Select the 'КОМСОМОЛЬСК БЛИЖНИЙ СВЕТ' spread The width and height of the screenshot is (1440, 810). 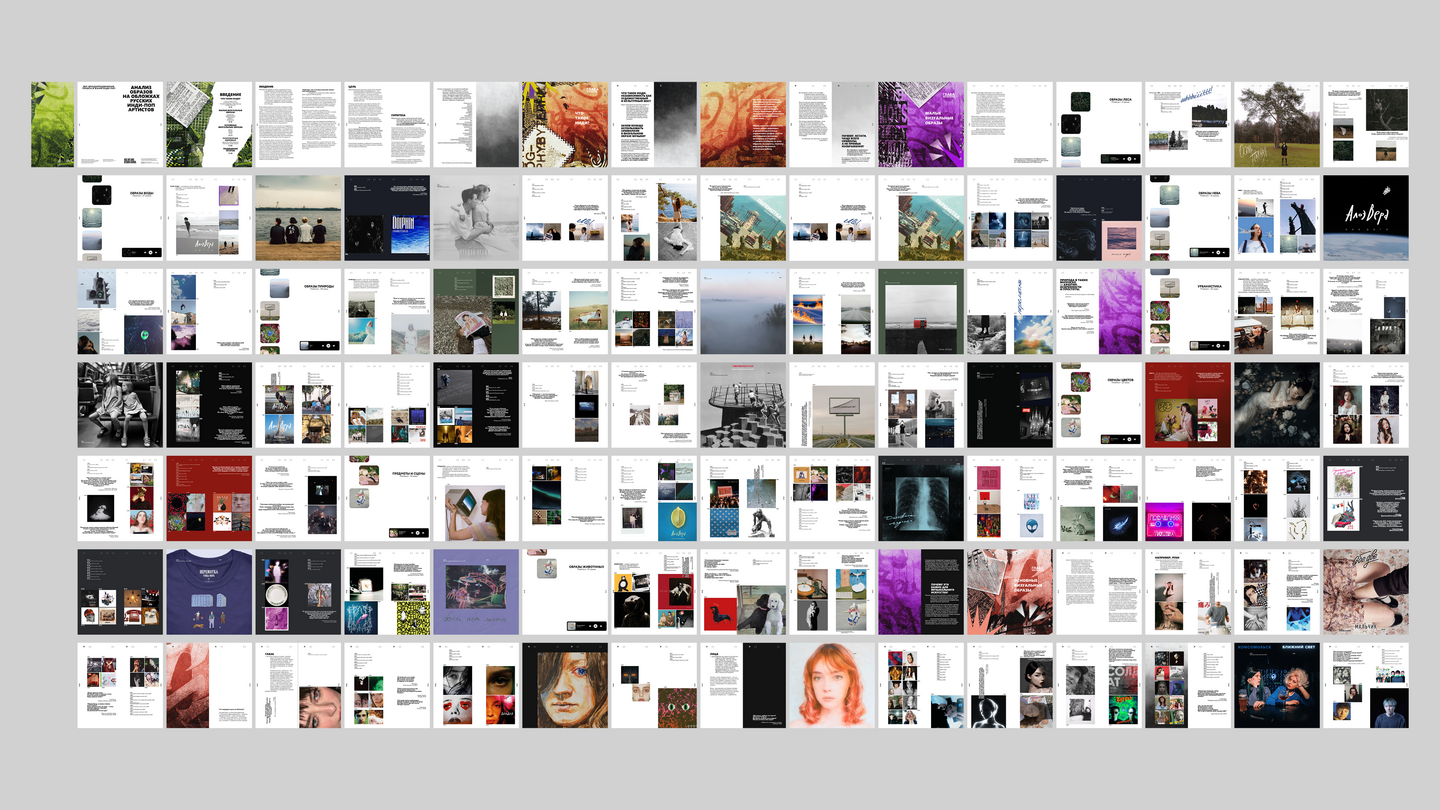click(1277, 685)
